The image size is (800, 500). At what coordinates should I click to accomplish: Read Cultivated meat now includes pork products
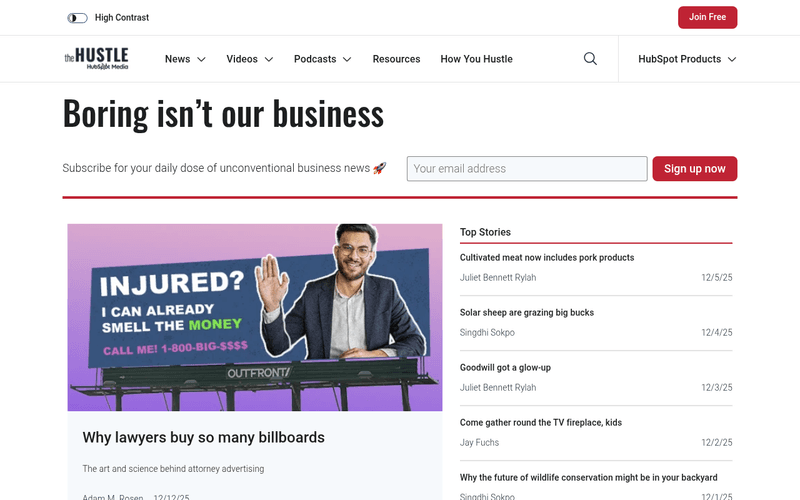pyautogui.click(x=547, y=258)
